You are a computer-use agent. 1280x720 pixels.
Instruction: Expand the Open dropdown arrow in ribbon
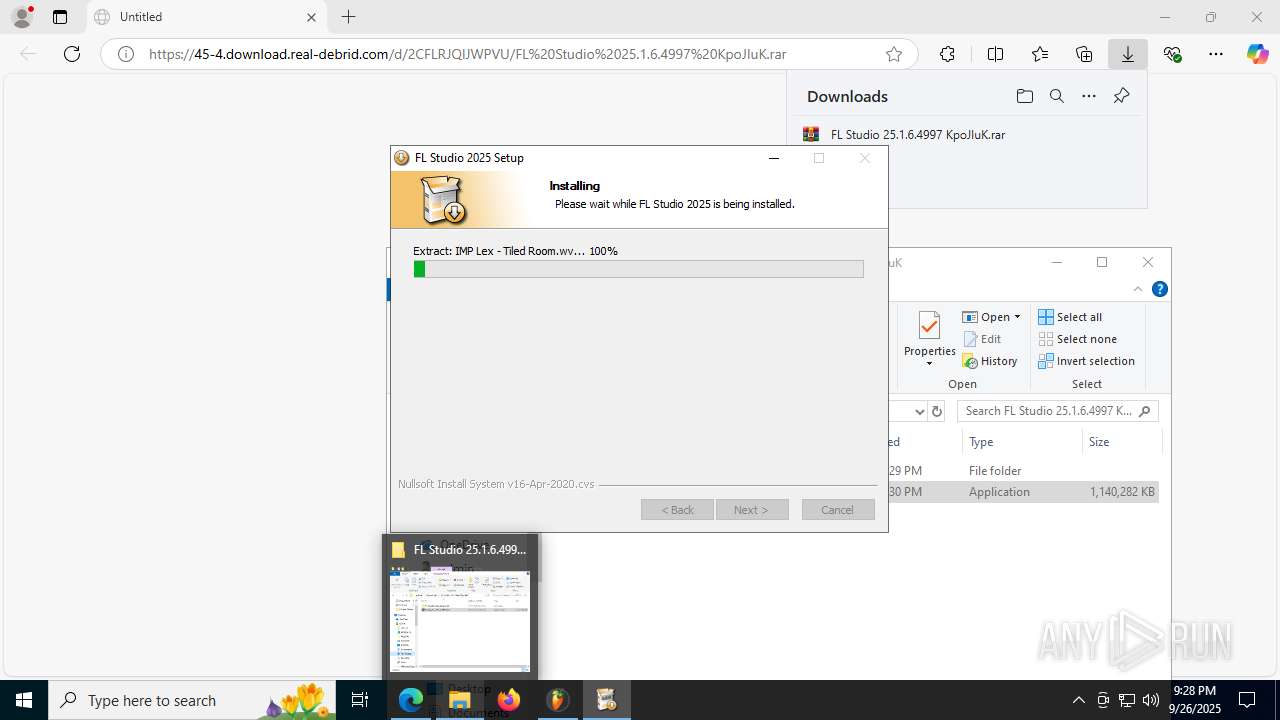click(x=1017, y=317)
